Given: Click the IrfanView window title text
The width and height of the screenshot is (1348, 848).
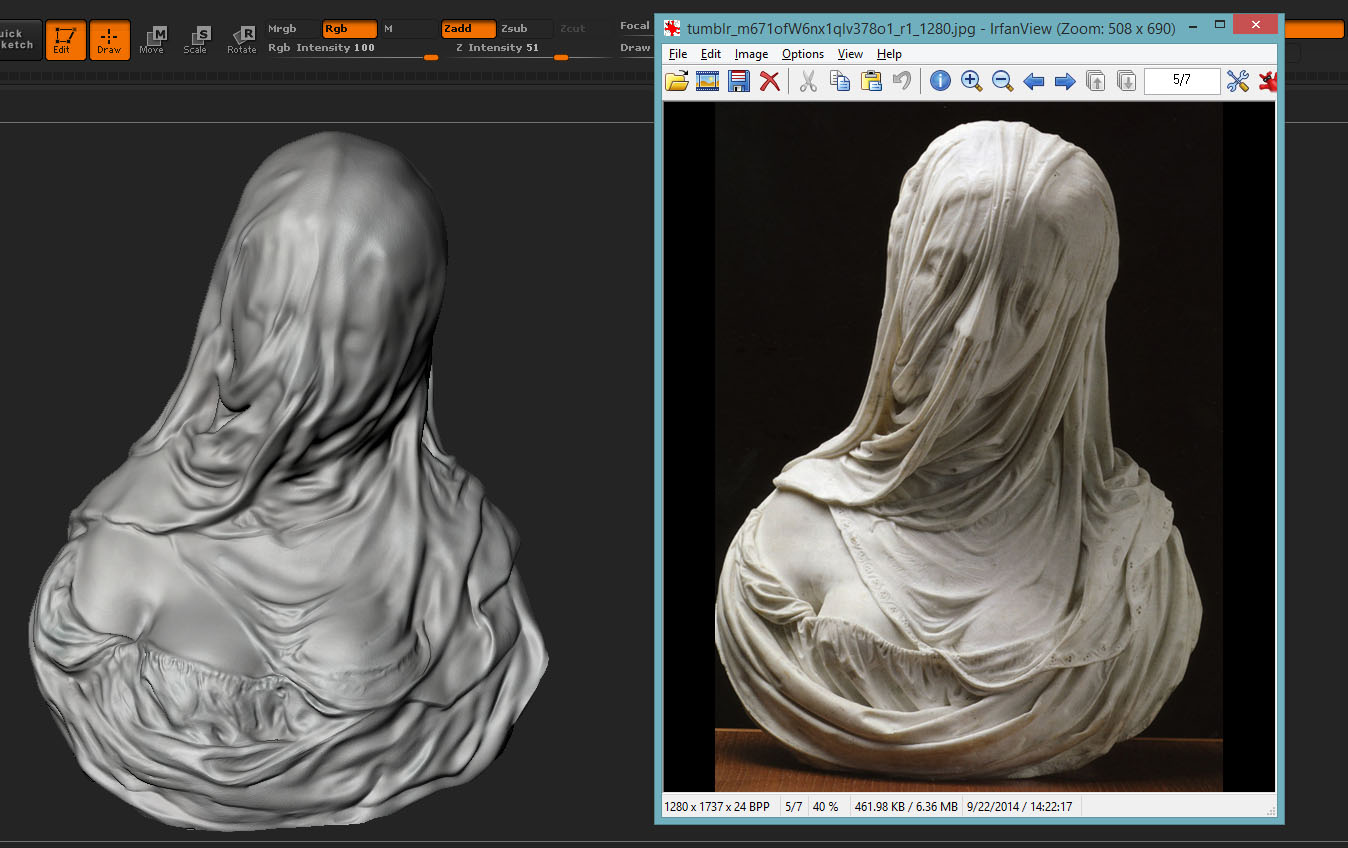Looking at the screenshot, I should tap(931, 28).
